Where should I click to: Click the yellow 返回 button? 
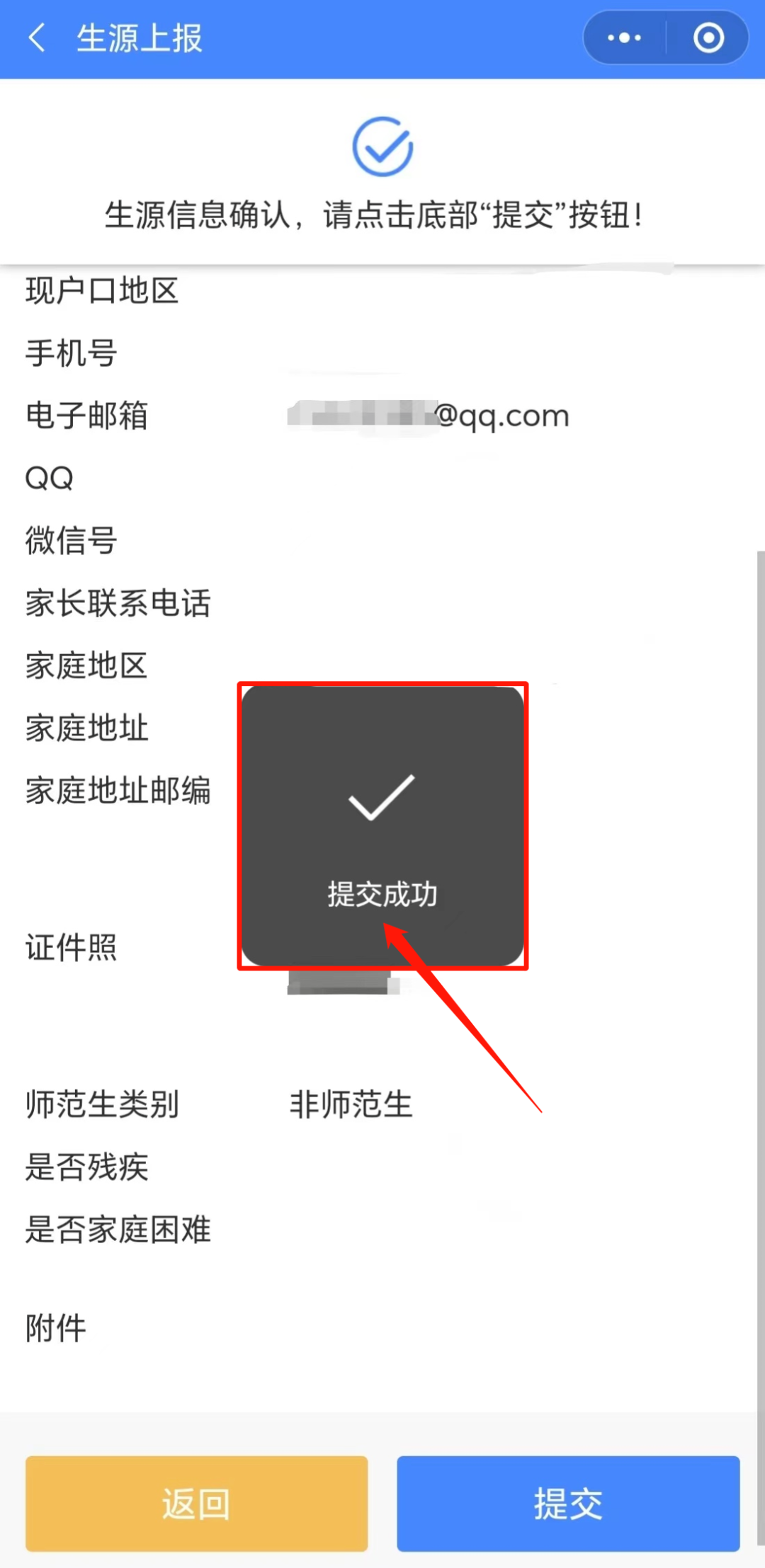(x=197, y=1504)
